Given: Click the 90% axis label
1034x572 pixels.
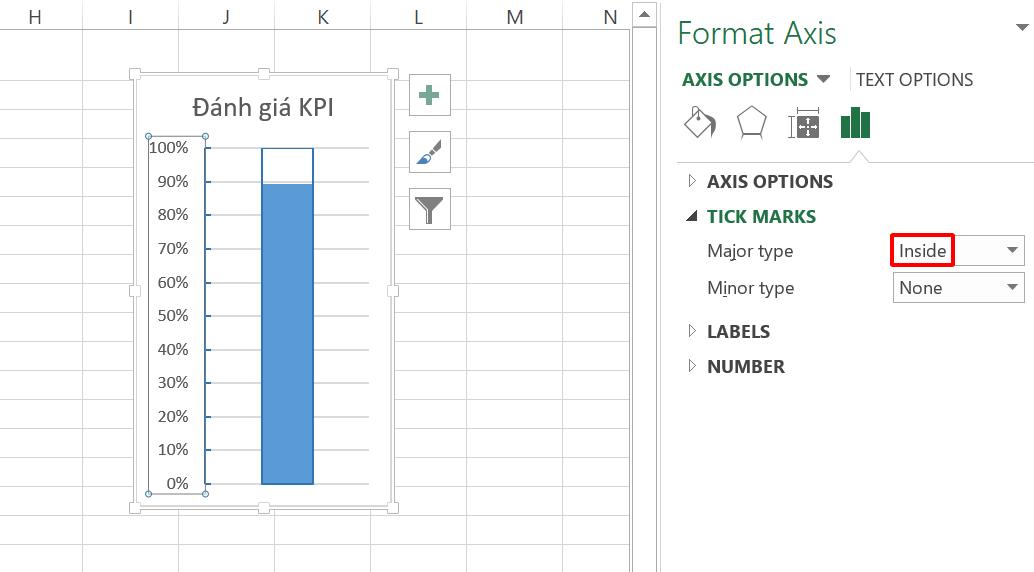Looking at the screenshot, I should [173, 181].
